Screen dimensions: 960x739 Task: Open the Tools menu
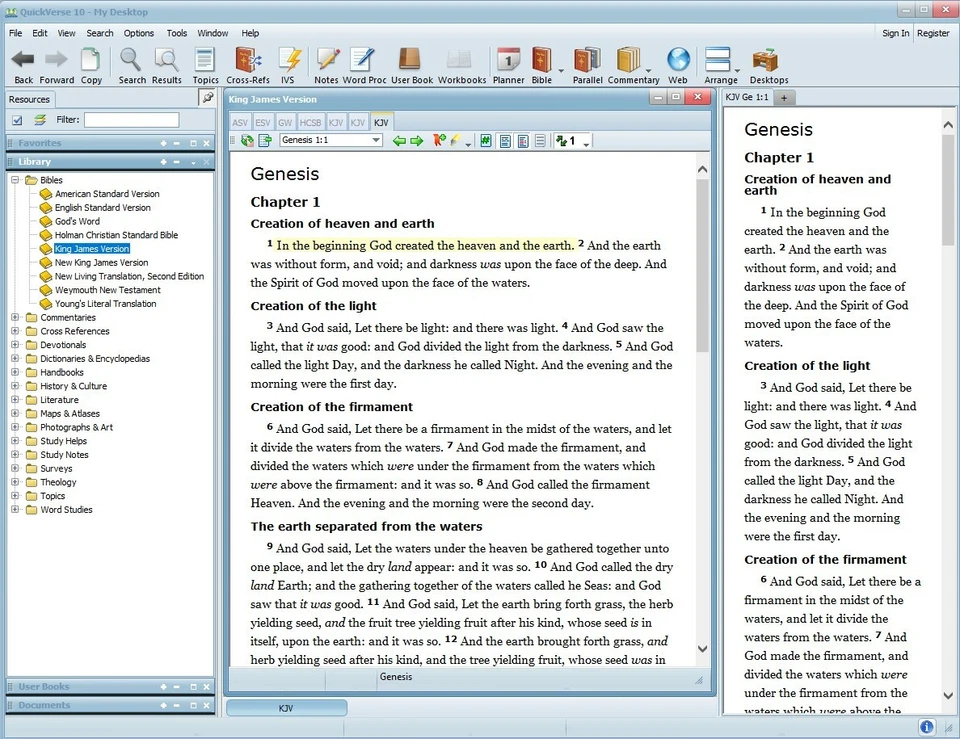(x=176, y=32)
